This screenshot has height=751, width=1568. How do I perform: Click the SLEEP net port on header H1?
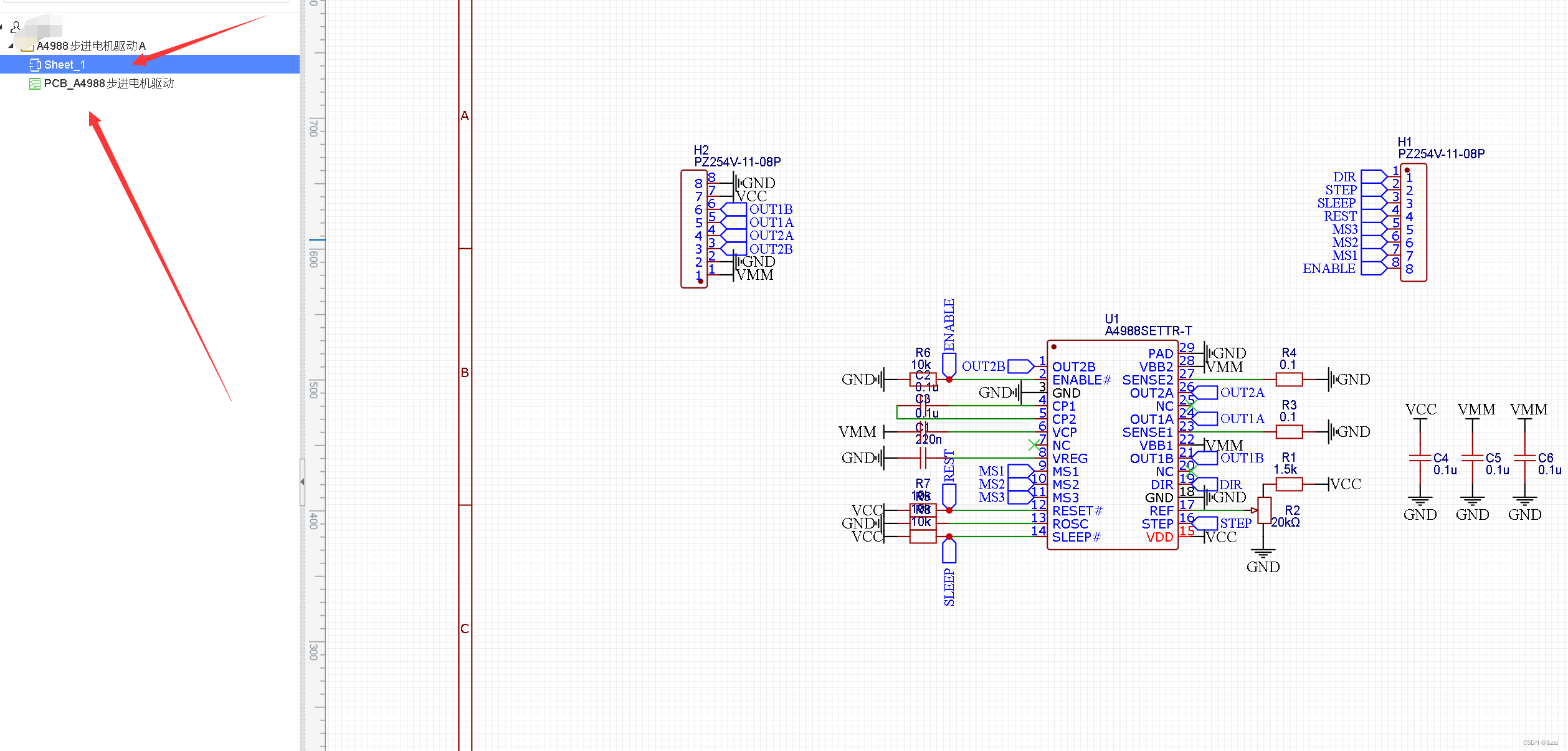(1352, 203)
